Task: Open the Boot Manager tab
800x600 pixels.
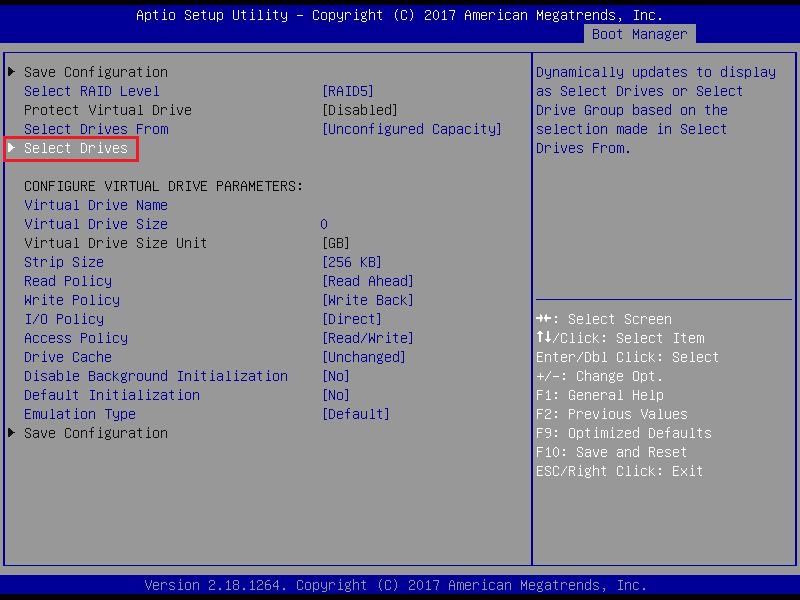Action: pyautogui.click(x=639, y=34)
